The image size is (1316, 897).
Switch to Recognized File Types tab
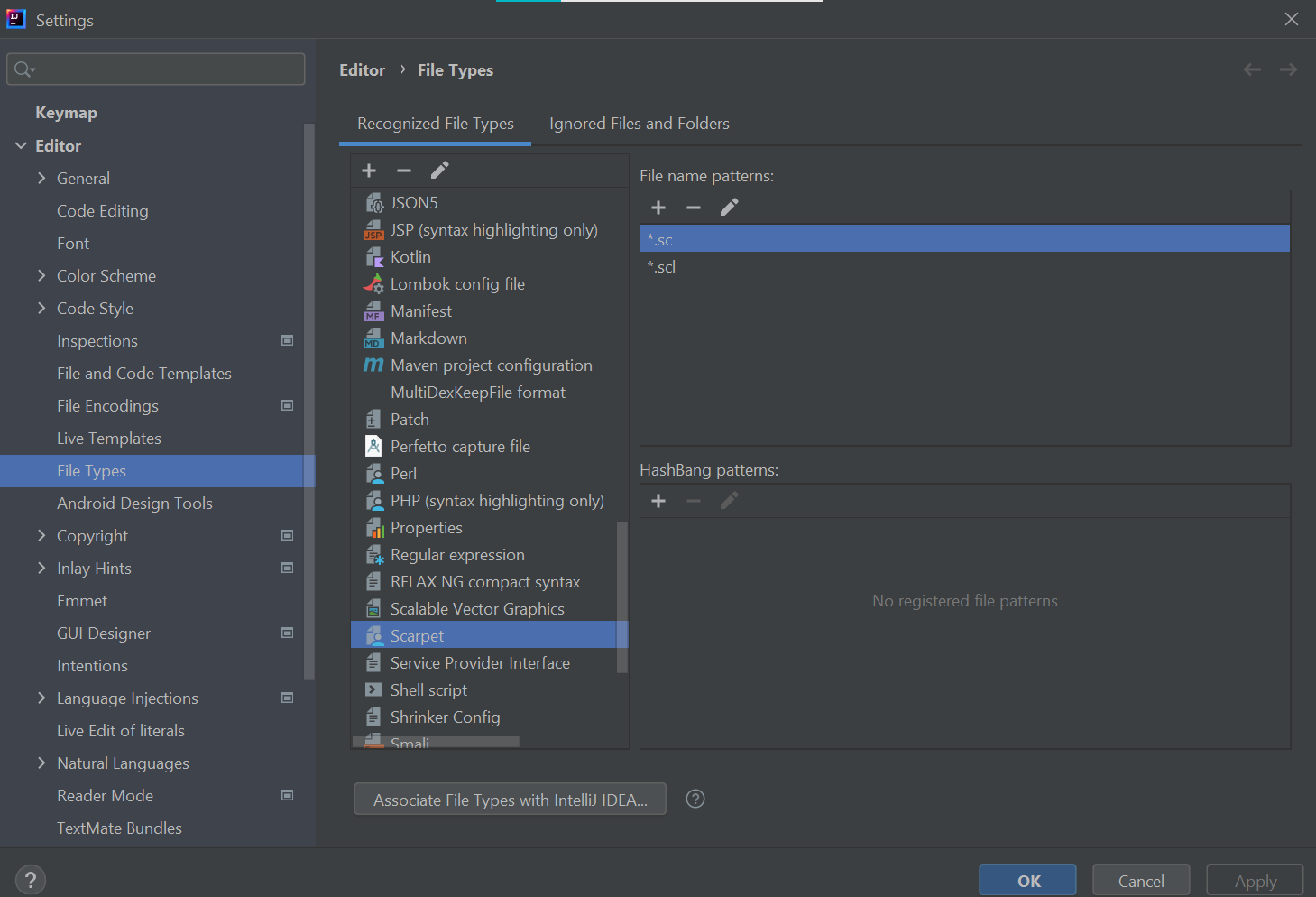[x=436, y=124]
